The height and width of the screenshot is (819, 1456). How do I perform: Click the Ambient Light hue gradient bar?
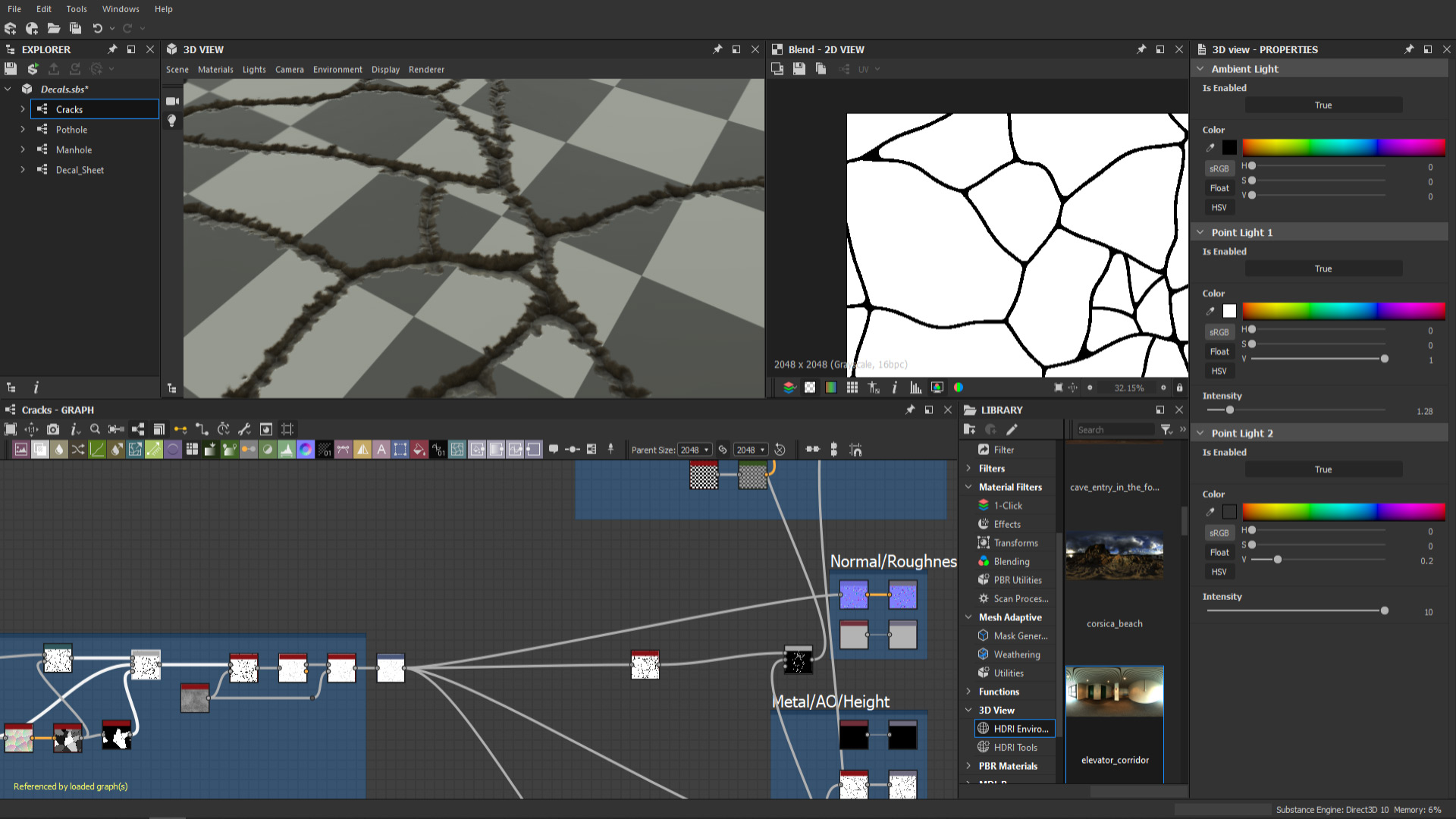tap(1343, 148)
